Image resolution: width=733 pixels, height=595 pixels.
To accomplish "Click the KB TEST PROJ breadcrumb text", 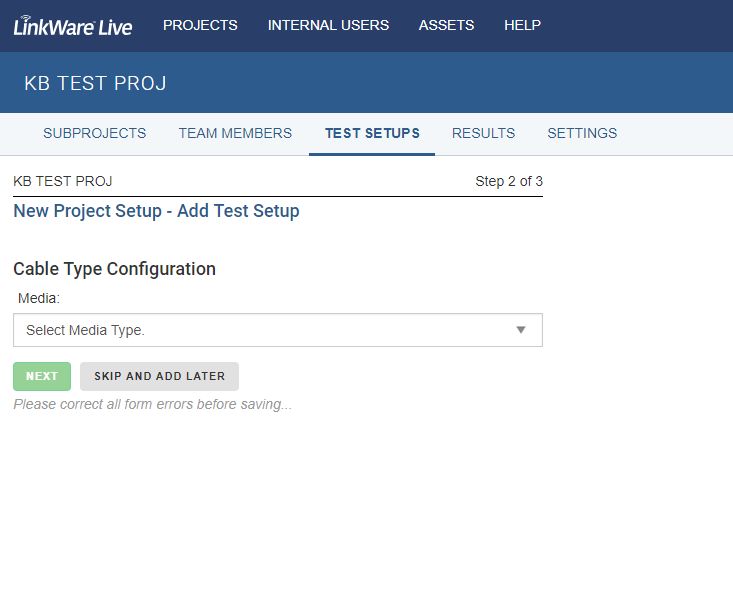I will click(63, 181).
